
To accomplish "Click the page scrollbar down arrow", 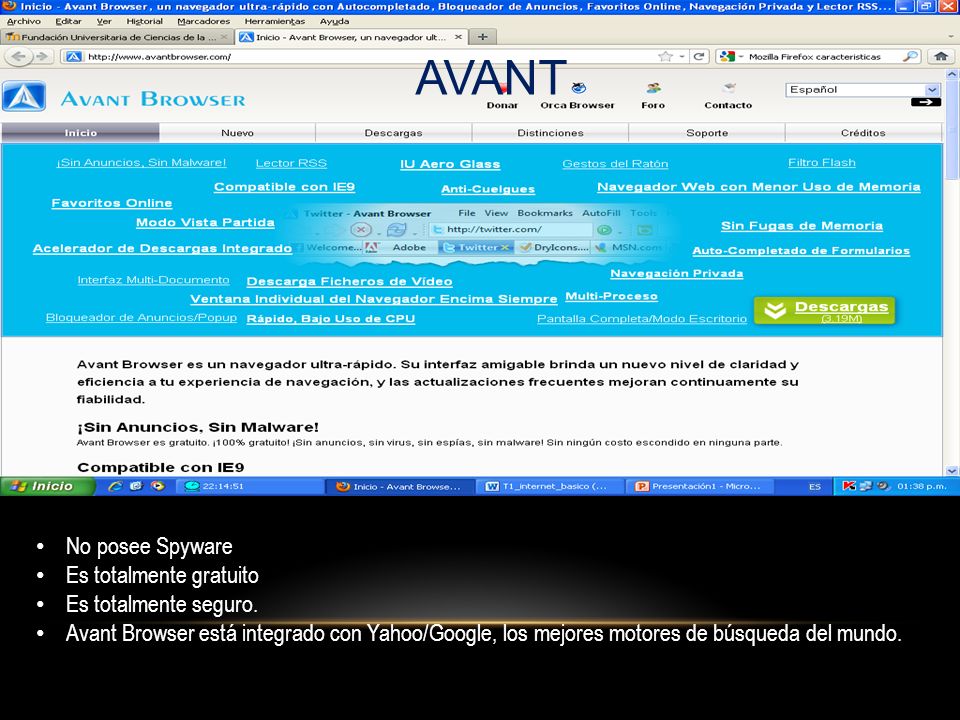I will pyautogui.click(x=951, y=471).
